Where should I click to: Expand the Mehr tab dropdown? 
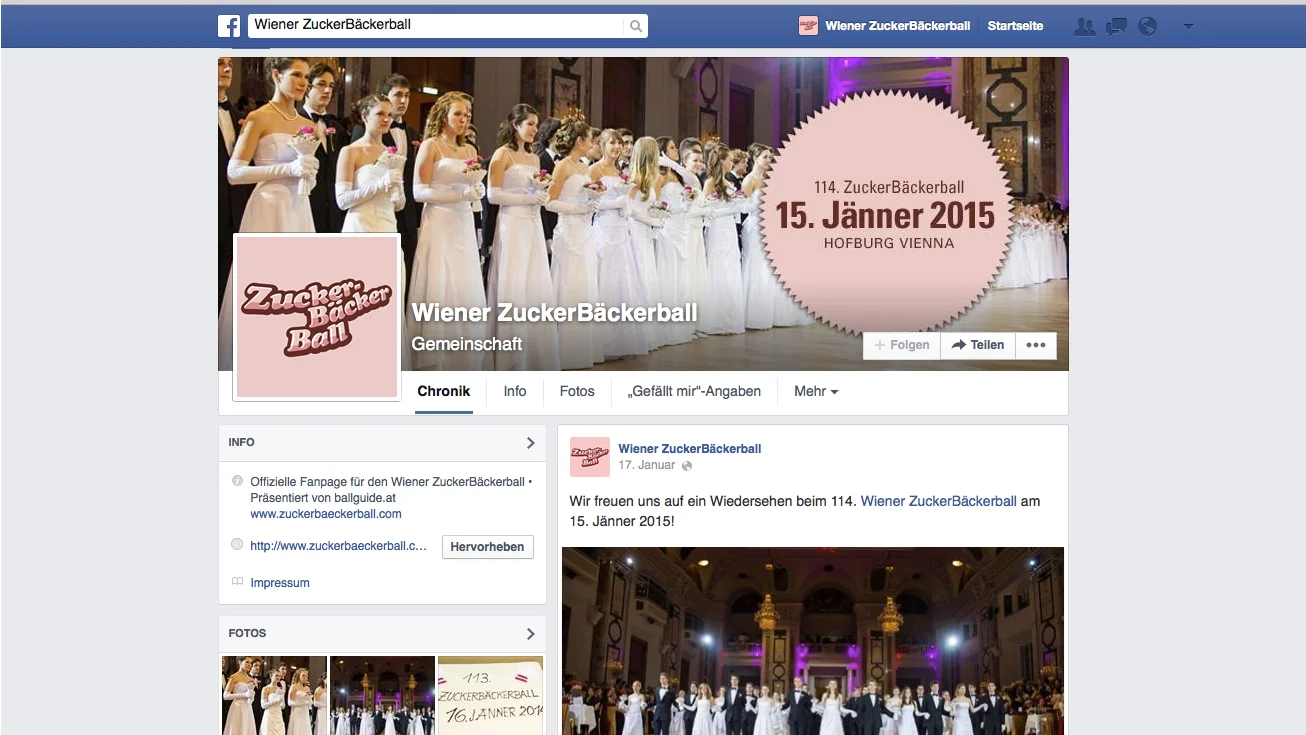pyautogui.click(x=816, y=391)
